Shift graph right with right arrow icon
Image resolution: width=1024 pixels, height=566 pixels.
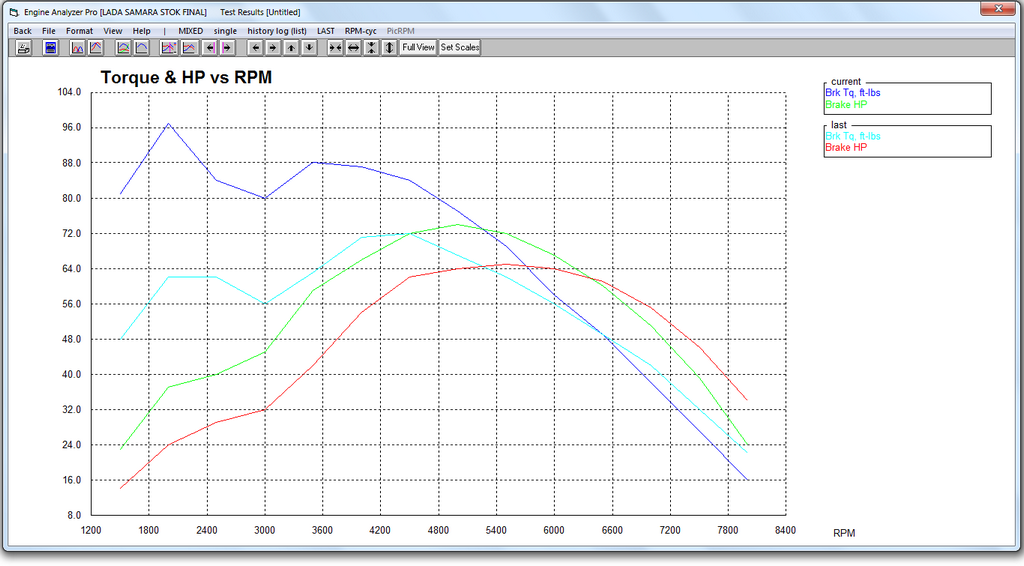click(273, 47)
